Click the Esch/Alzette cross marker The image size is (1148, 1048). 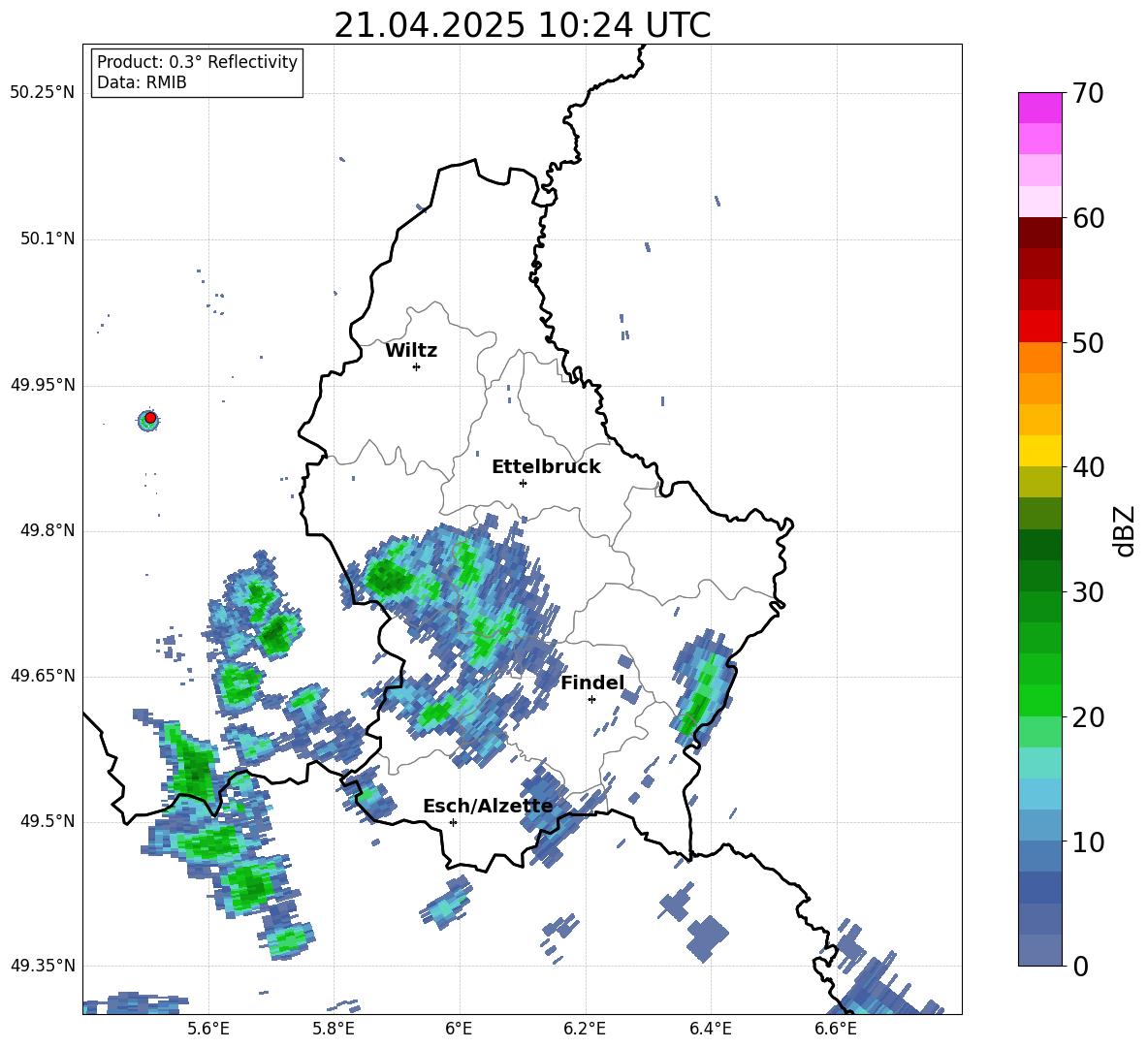(x=453, y=822)
